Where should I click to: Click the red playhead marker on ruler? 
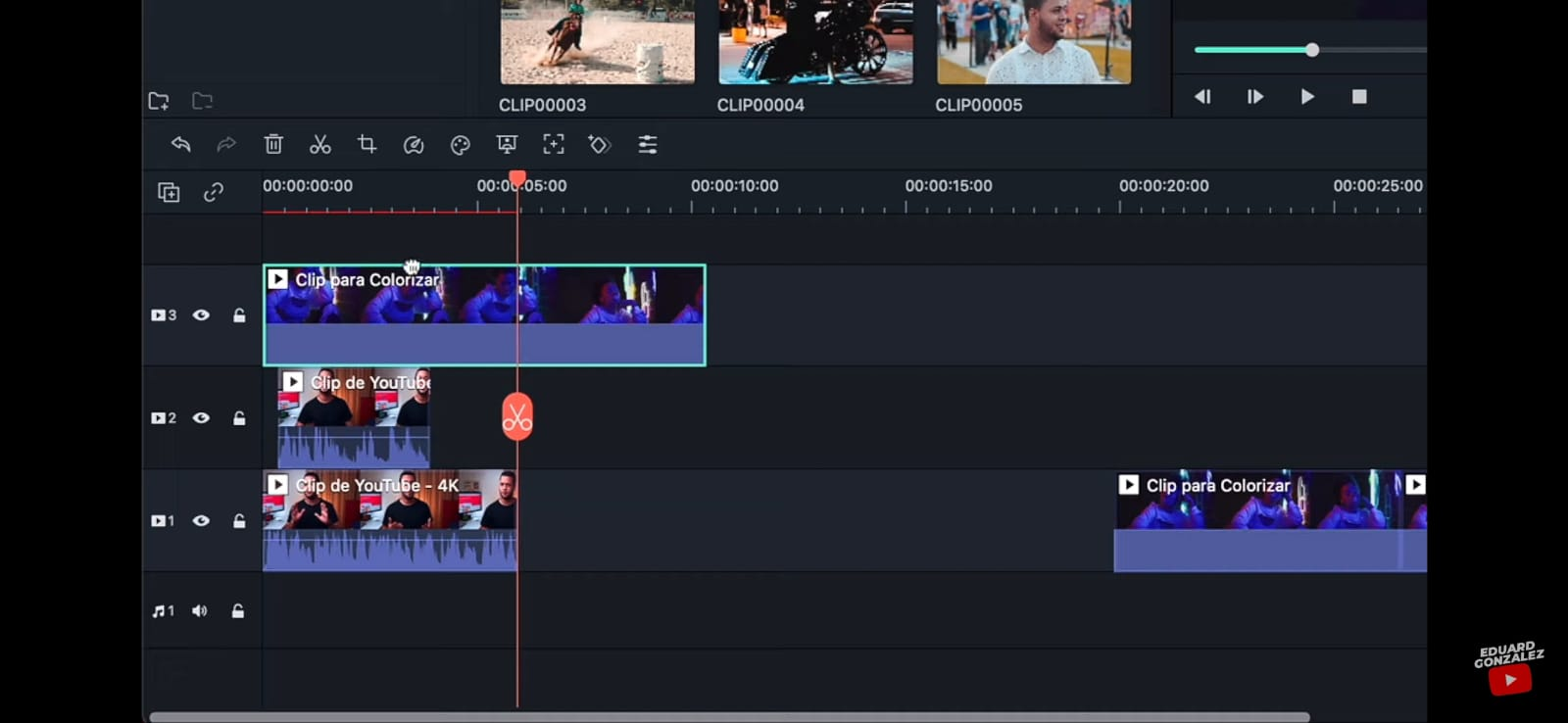point(517,179)
